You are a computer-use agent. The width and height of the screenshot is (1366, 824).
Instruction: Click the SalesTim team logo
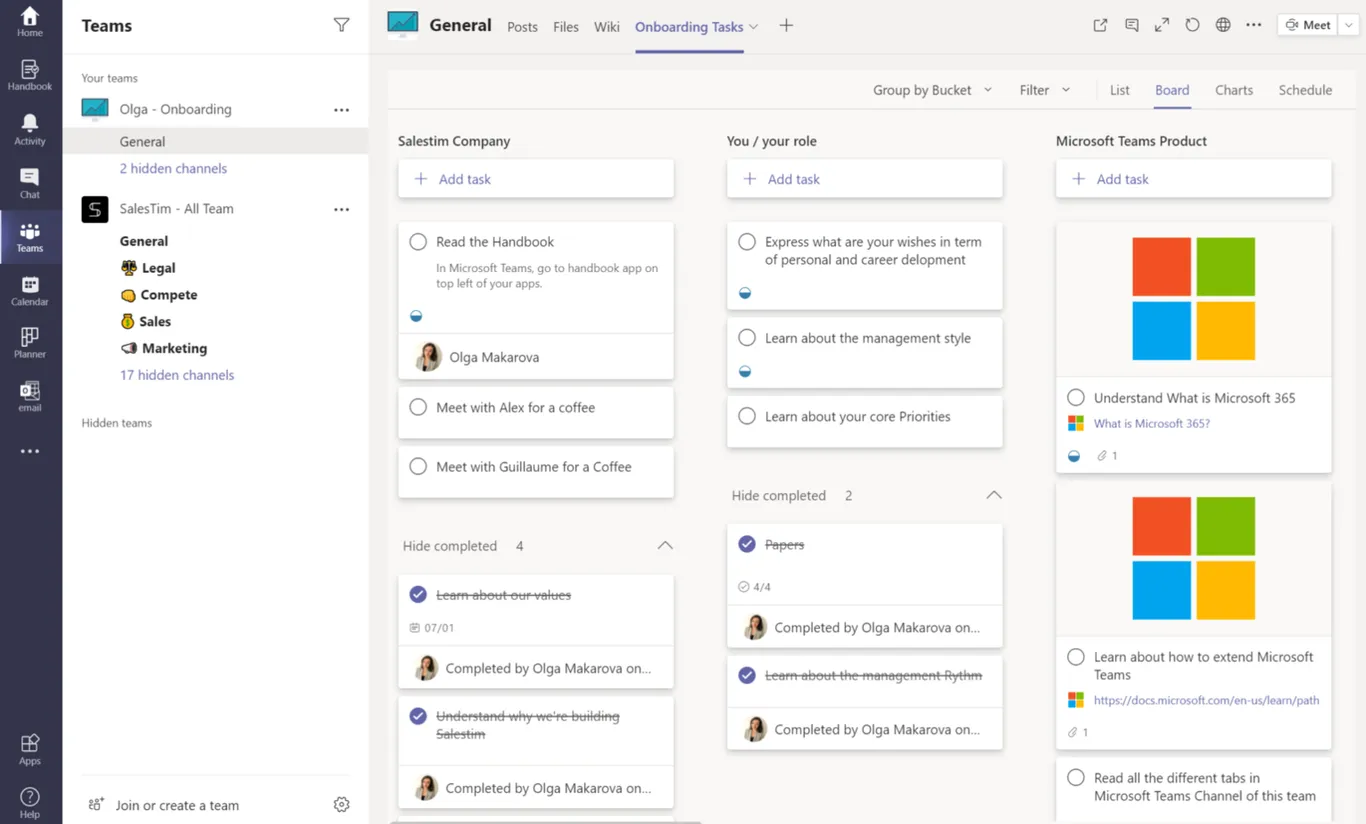95,209
